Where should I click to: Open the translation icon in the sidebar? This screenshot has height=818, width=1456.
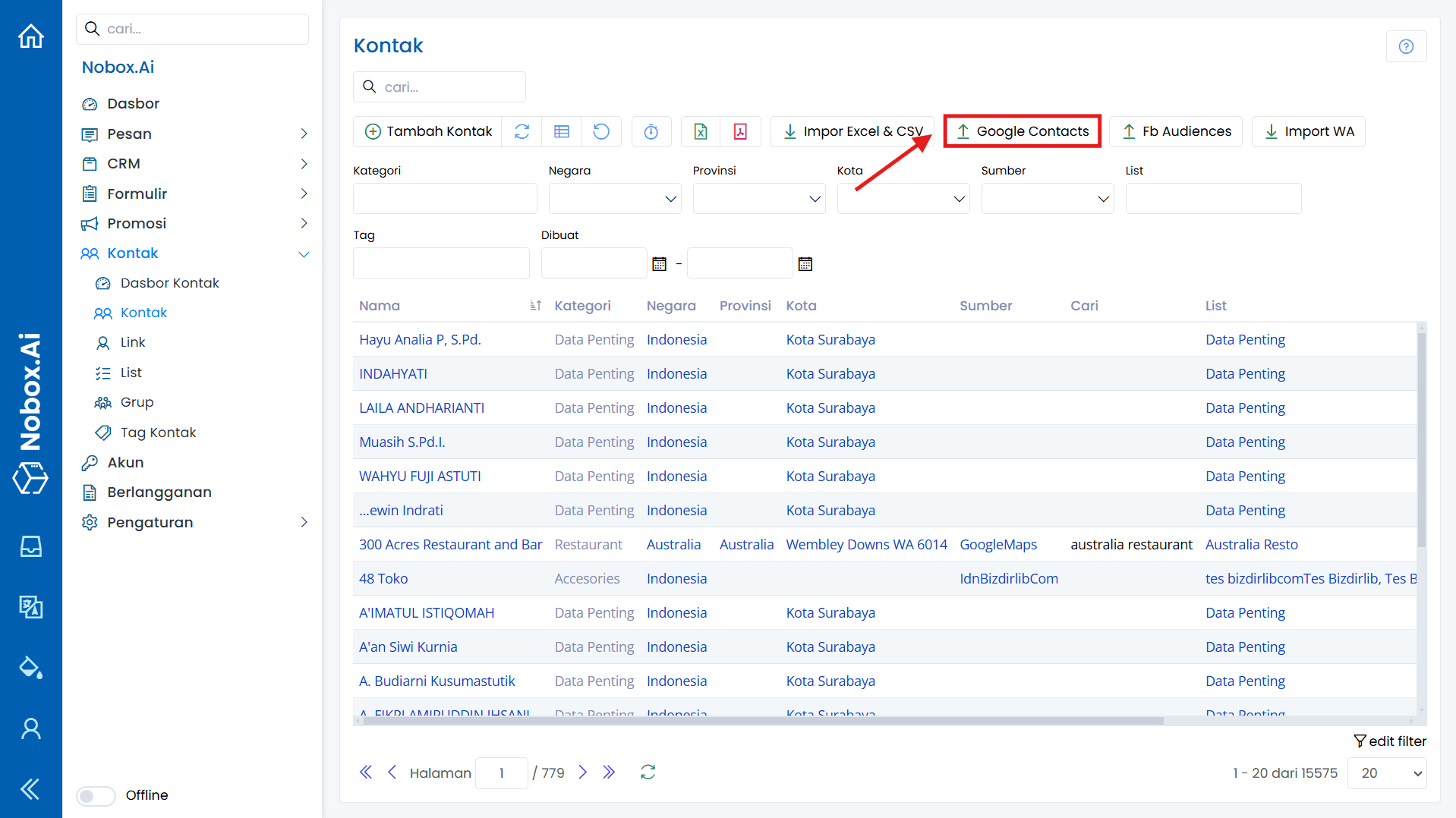pos(30,607)
